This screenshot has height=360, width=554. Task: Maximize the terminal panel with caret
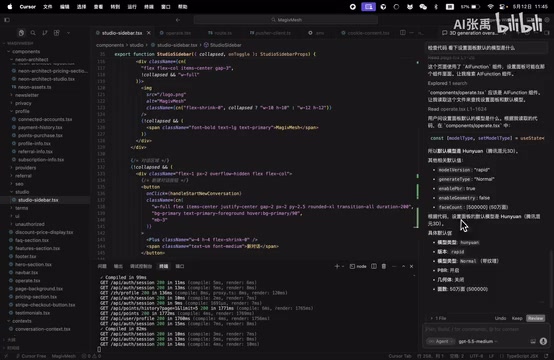click(x=403, y=266)
